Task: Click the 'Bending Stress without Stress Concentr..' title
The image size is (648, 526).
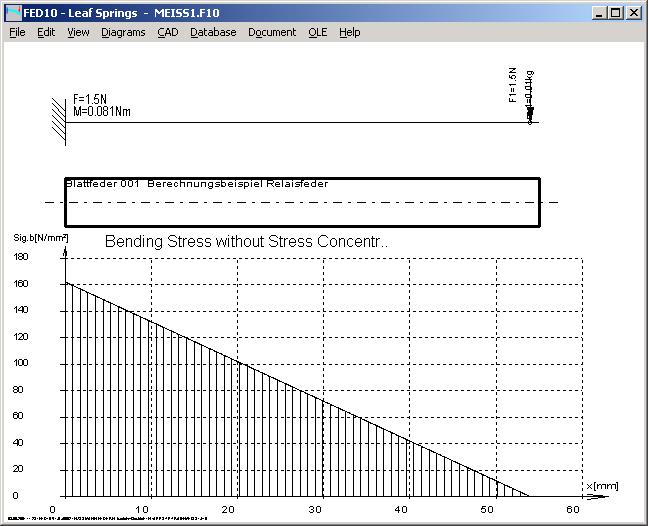Action: pos(246,243)
